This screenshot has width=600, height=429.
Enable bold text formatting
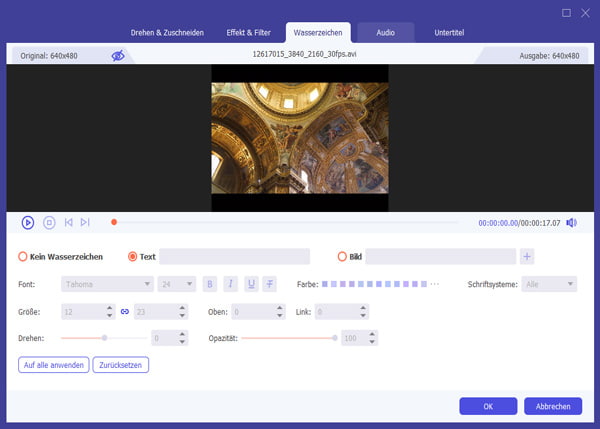click(210, 285)
